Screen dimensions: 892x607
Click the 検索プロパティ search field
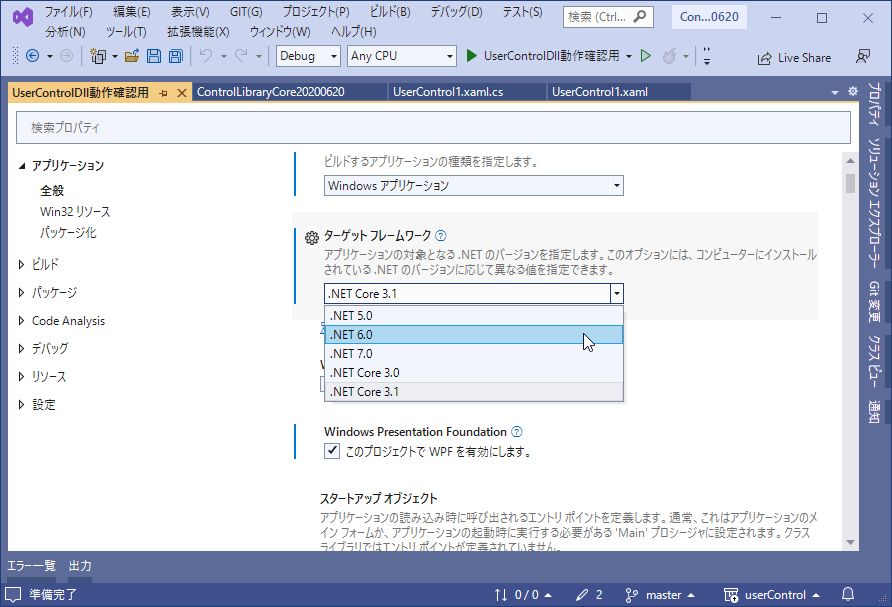433,127
